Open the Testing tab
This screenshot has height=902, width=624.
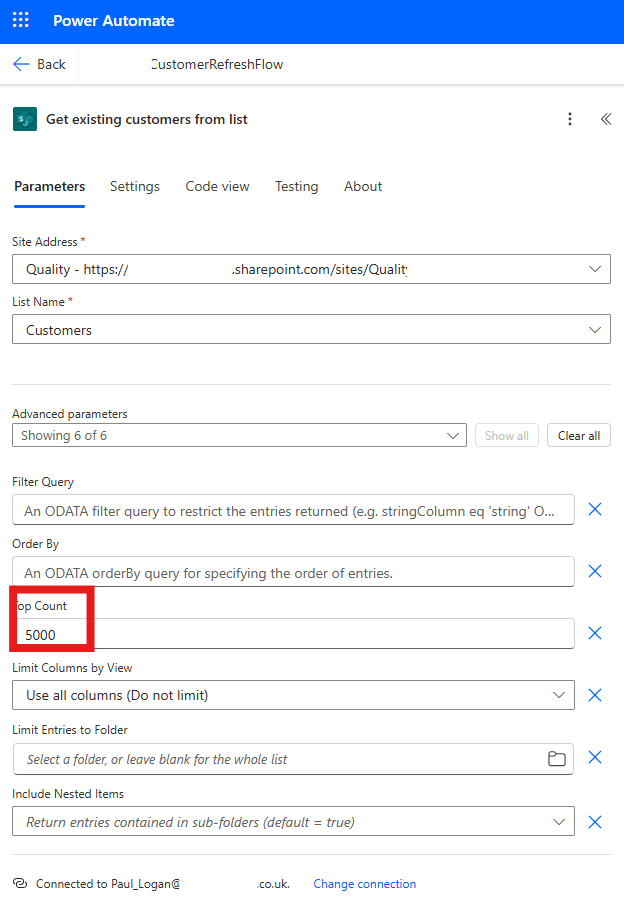pyautogui.click(x=296, y=186)
